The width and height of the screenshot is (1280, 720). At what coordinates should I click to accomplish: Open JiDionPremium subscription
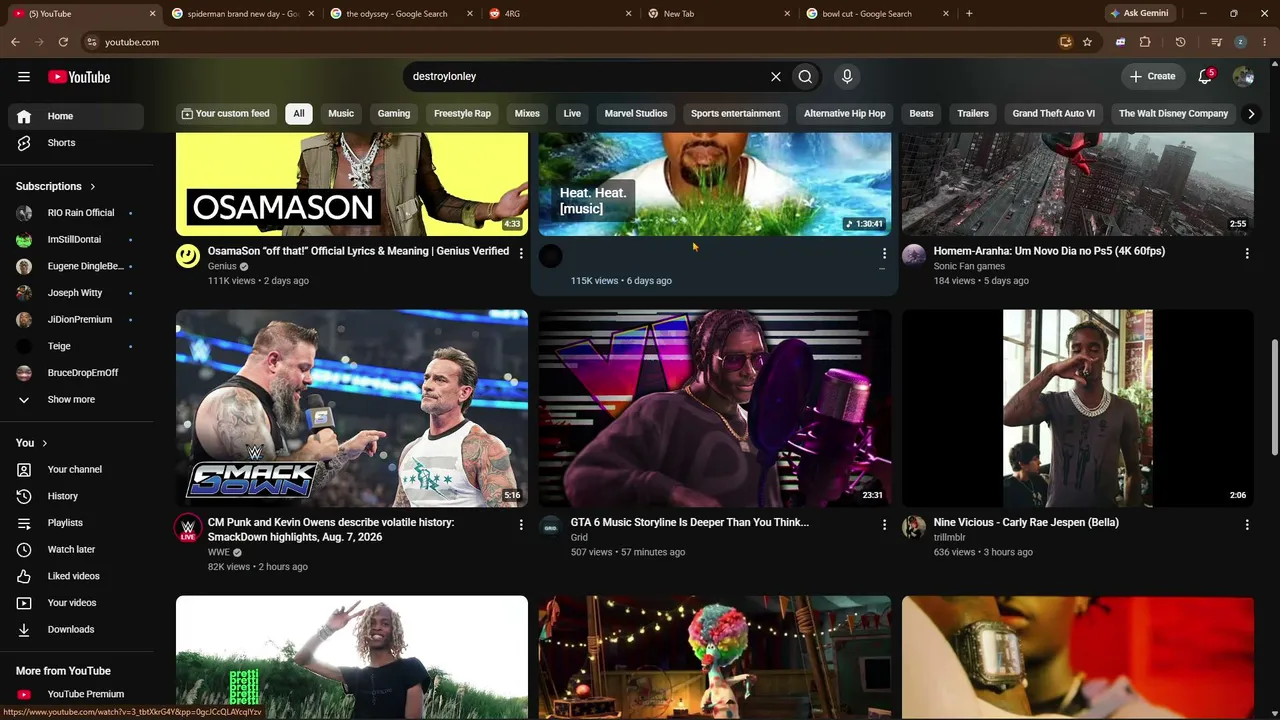[76, 320]
